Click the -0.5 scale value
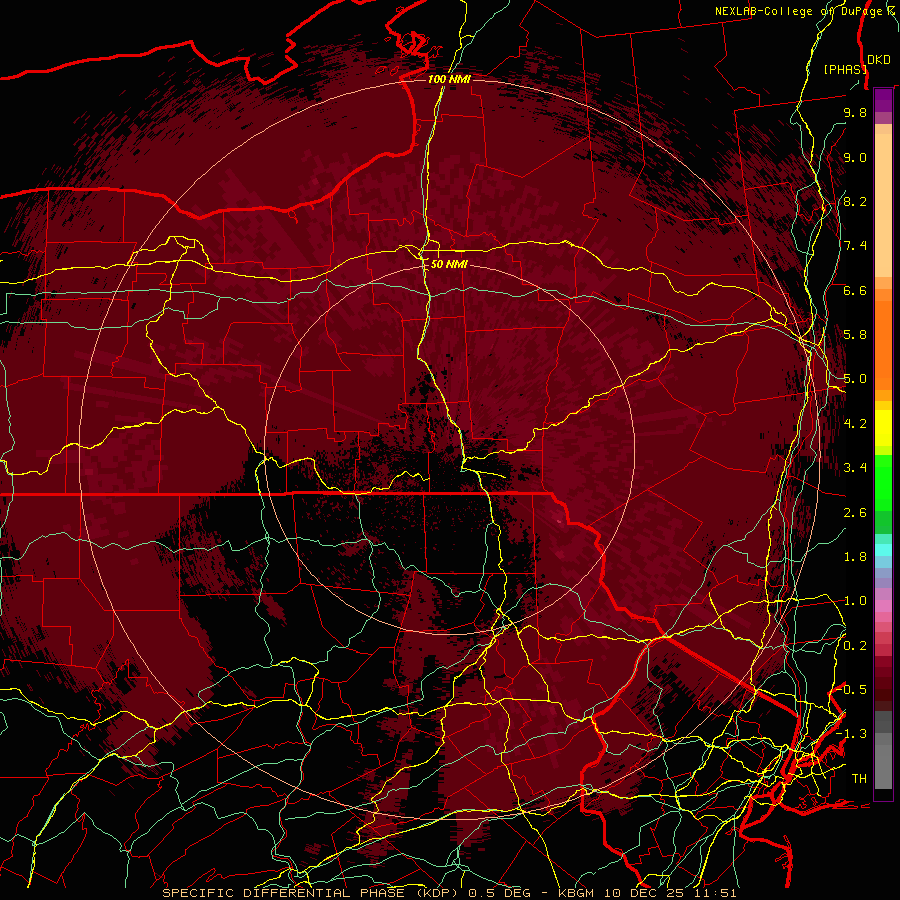The width and height of the screenshot is (900, 900). pyautogui.click(x=852, y=689)
